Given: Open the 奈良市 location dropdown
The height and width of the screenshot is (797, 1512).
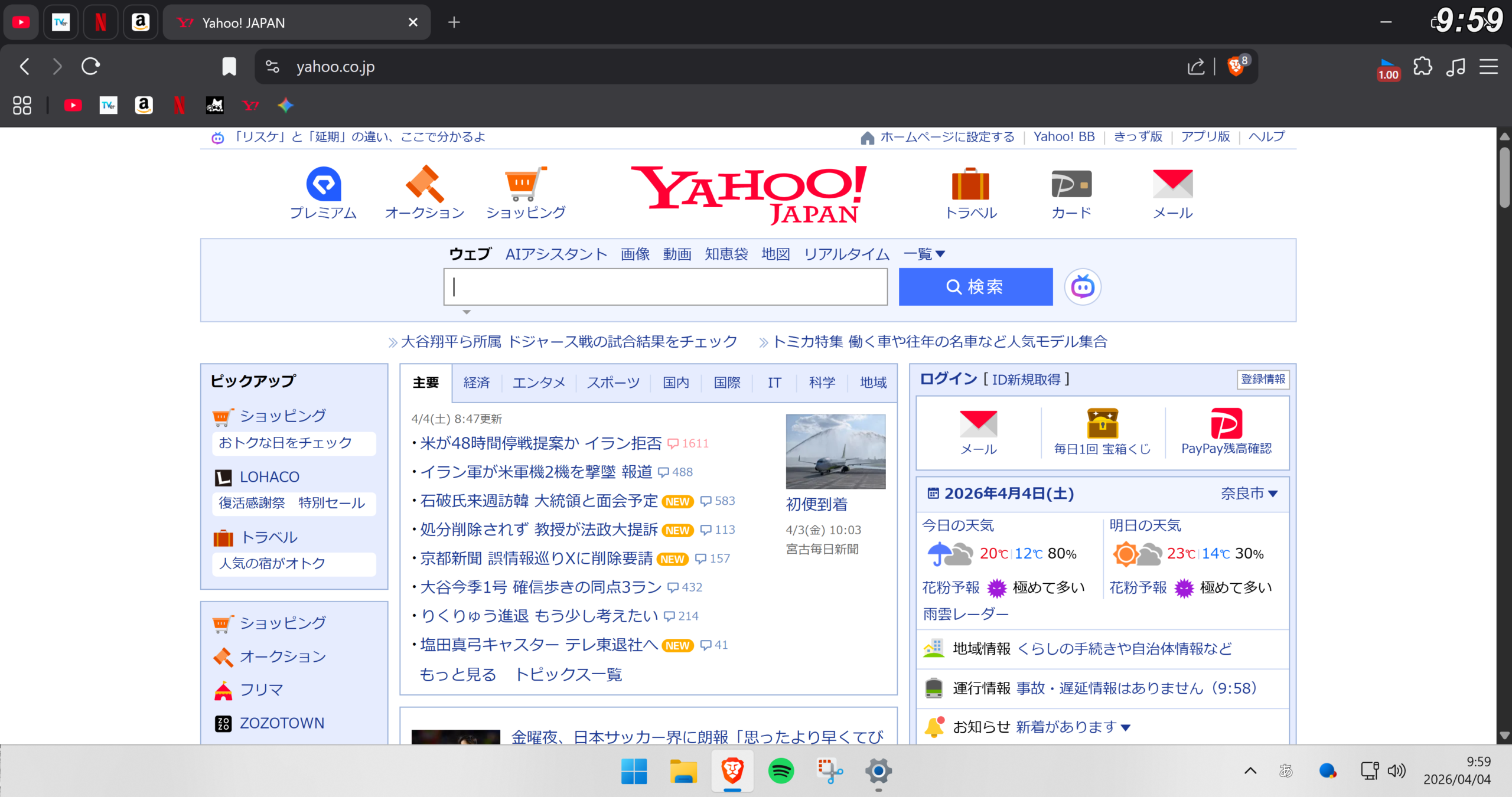Looking at the screenshot, I should tap(1249, 494).
